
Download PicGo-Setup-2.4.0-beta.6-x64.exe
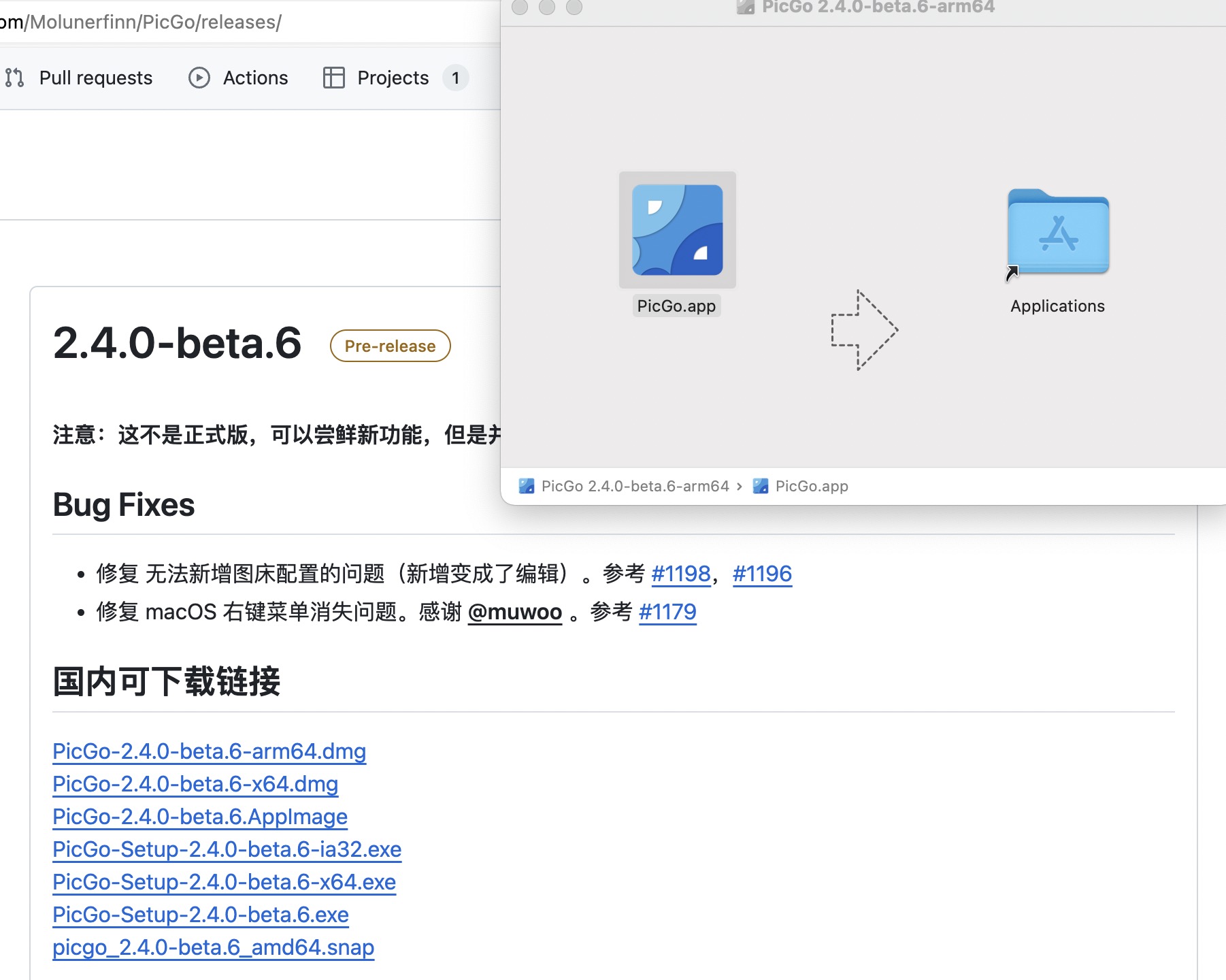225,882
